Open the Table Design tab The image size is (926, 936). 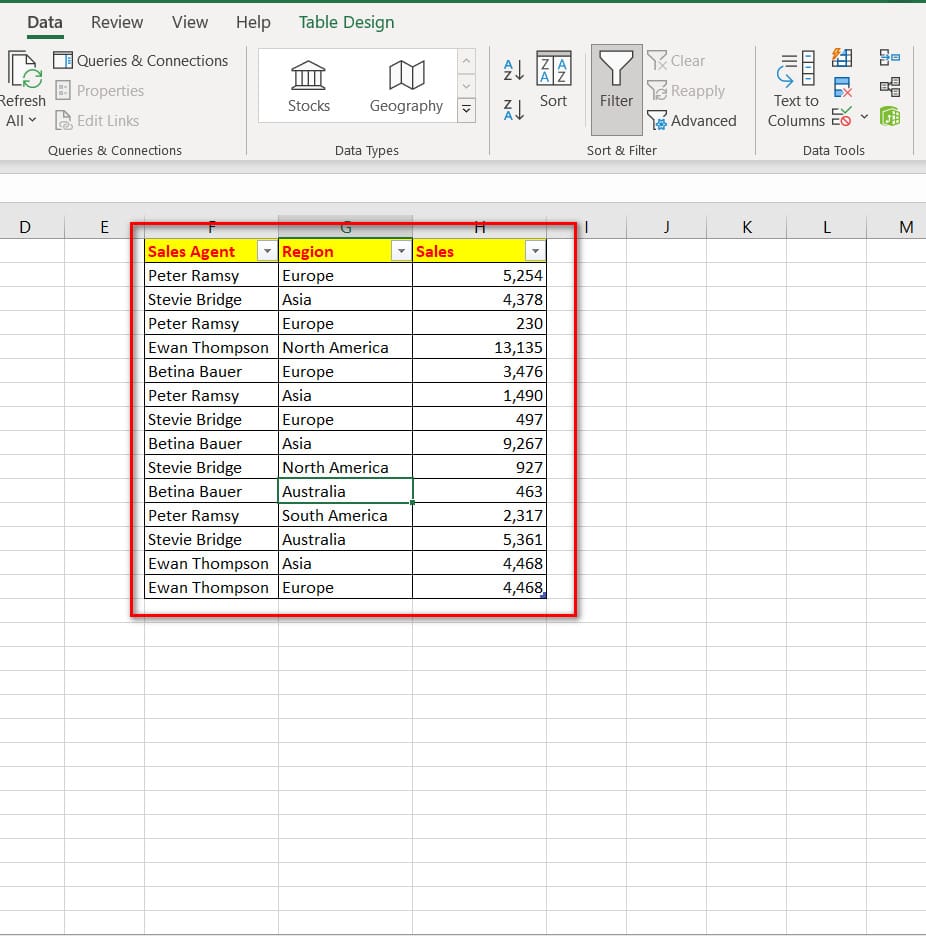[346, 22]
